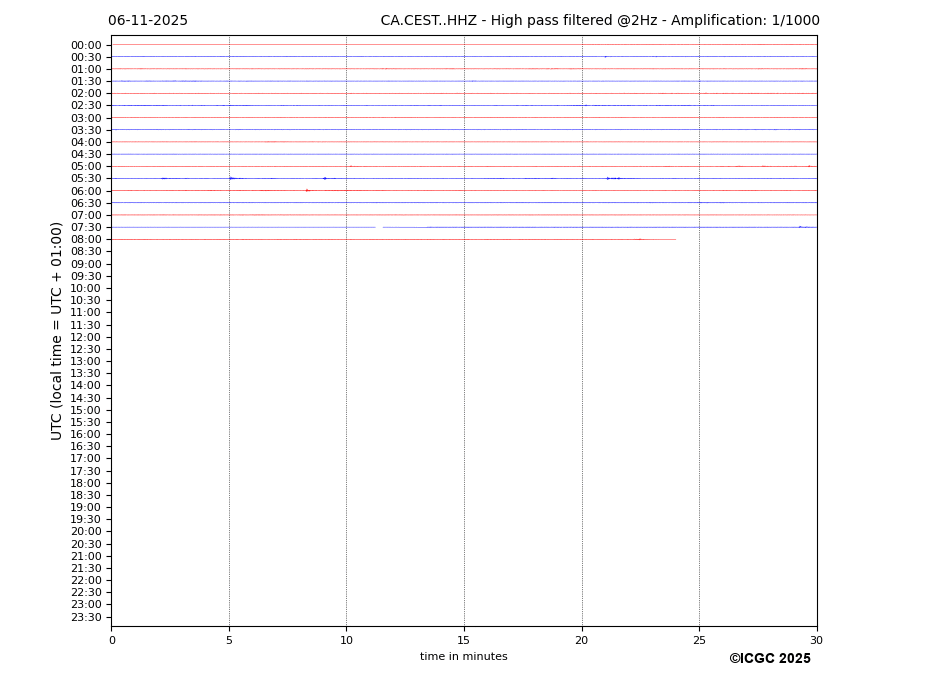Click the x-axis tick labeled 5

click(x=229, y=640)
